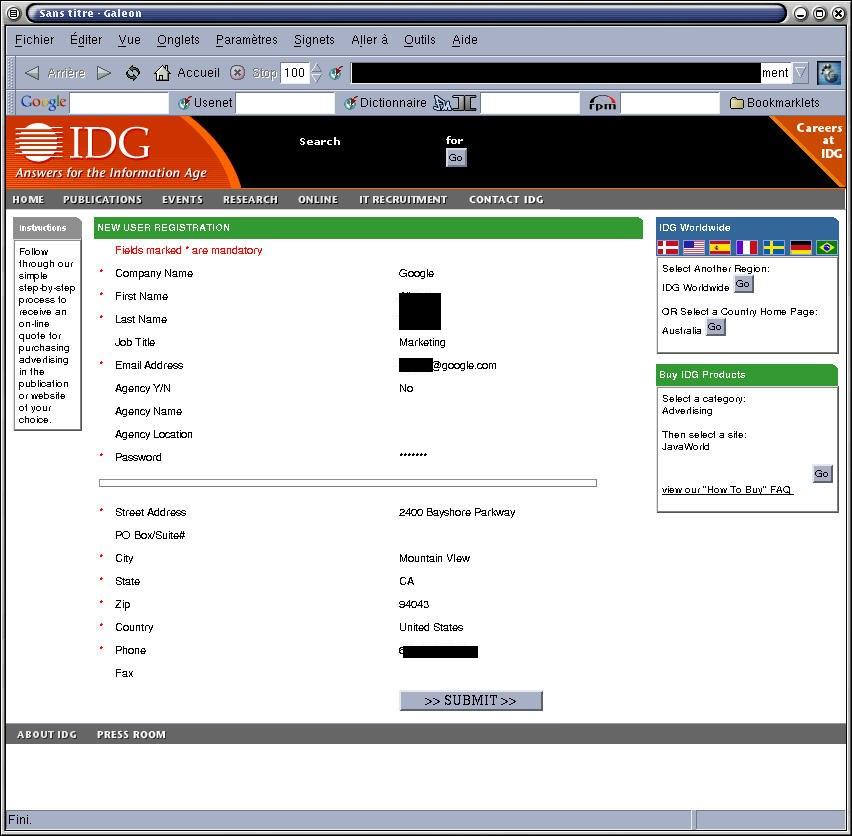
Task: Click the "Mountain View" city value
Action: click(x=434, y=558)
